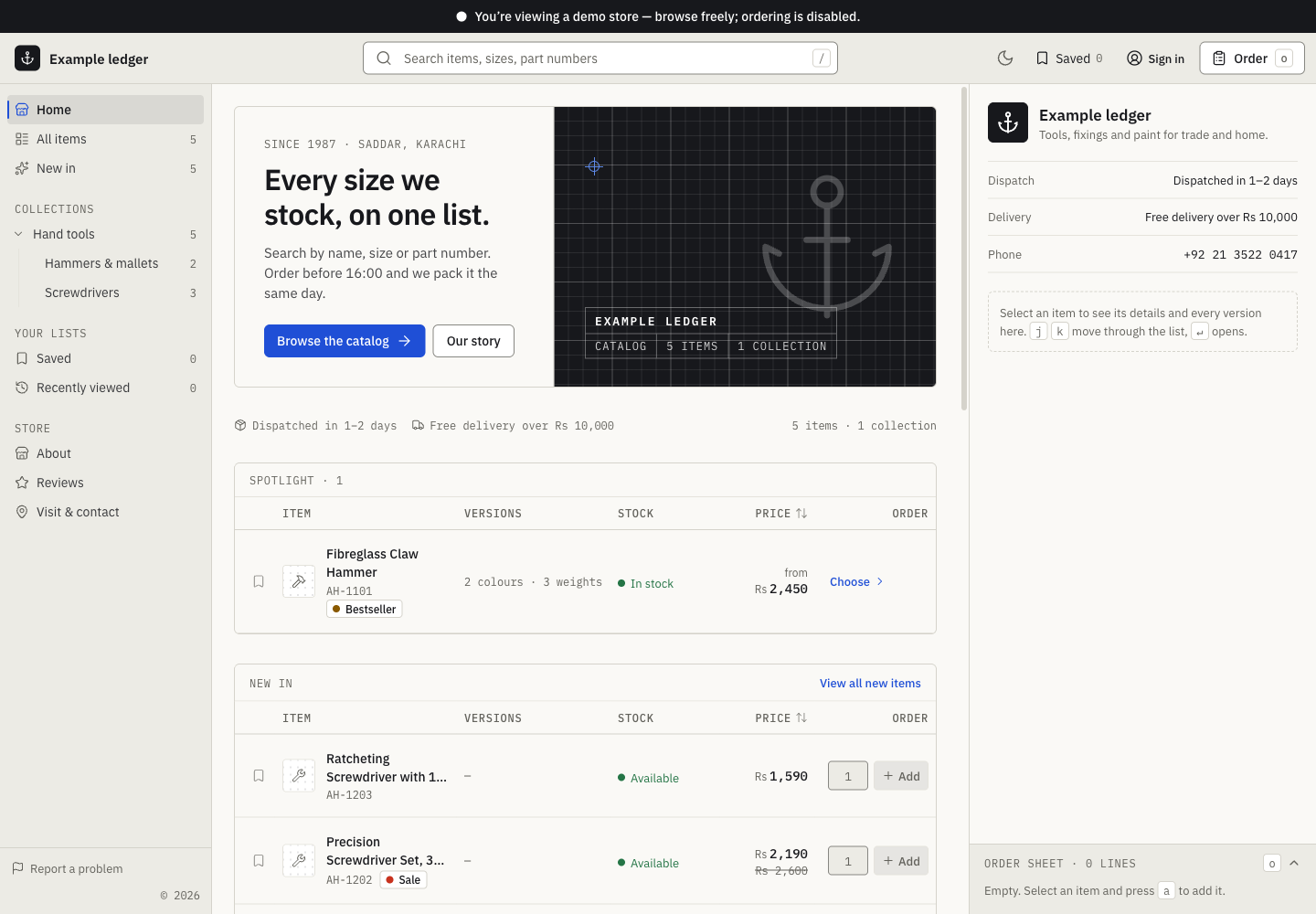
Task: Click the 'o' shortcut key in Order sheet
Action: point(1272,863)
